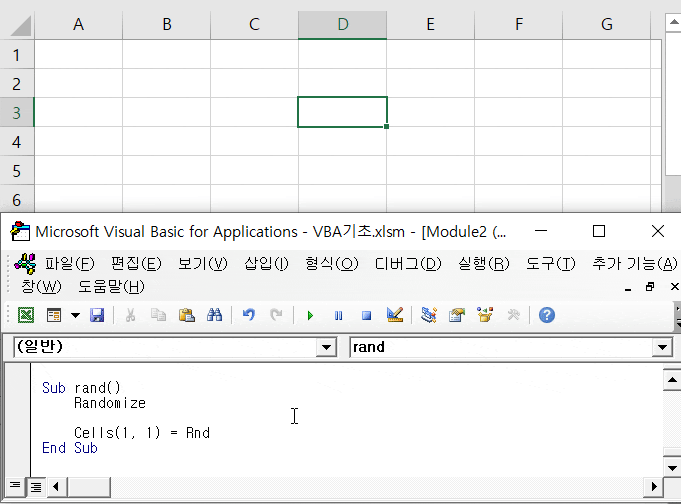Select column B header in Excel
This screenshot has height=504, width=681.
click(167, 24)
